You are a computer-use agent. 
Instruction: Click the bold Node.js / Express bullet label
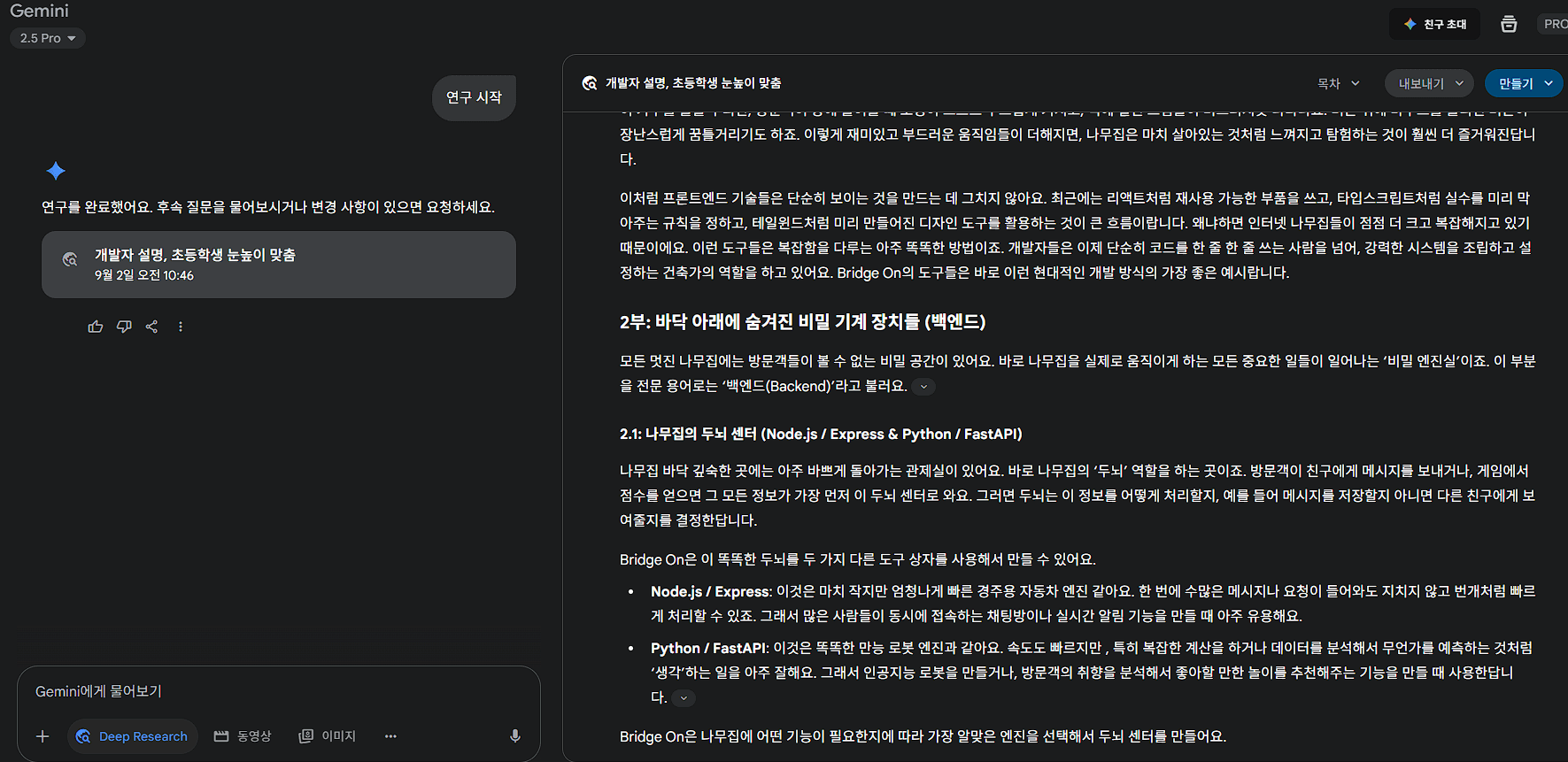[712, 591]
